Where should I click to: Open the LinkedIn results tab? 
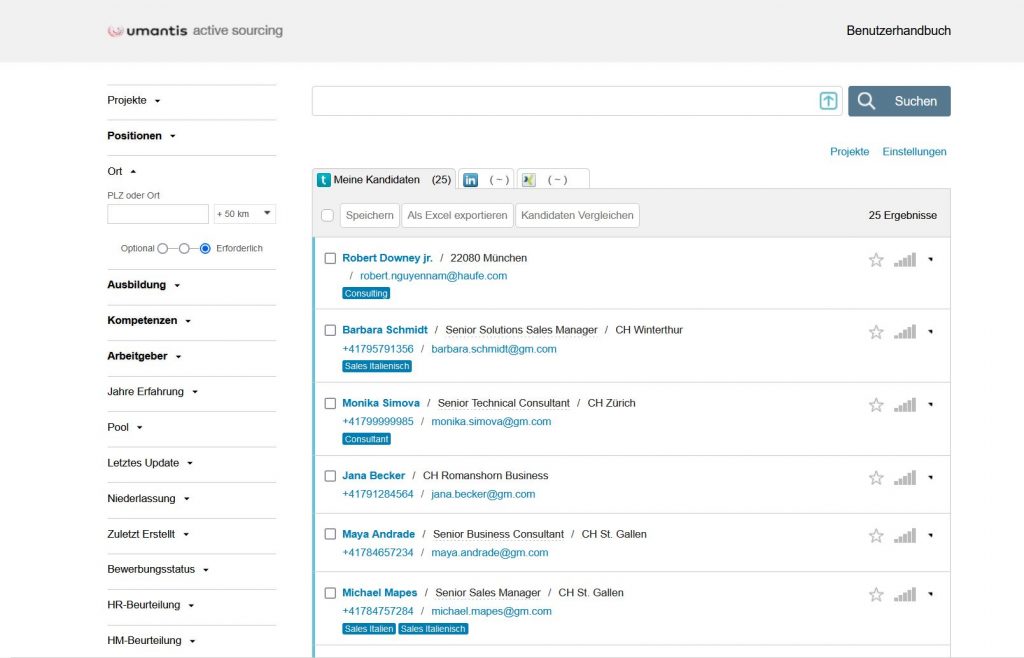pos(486,180)
